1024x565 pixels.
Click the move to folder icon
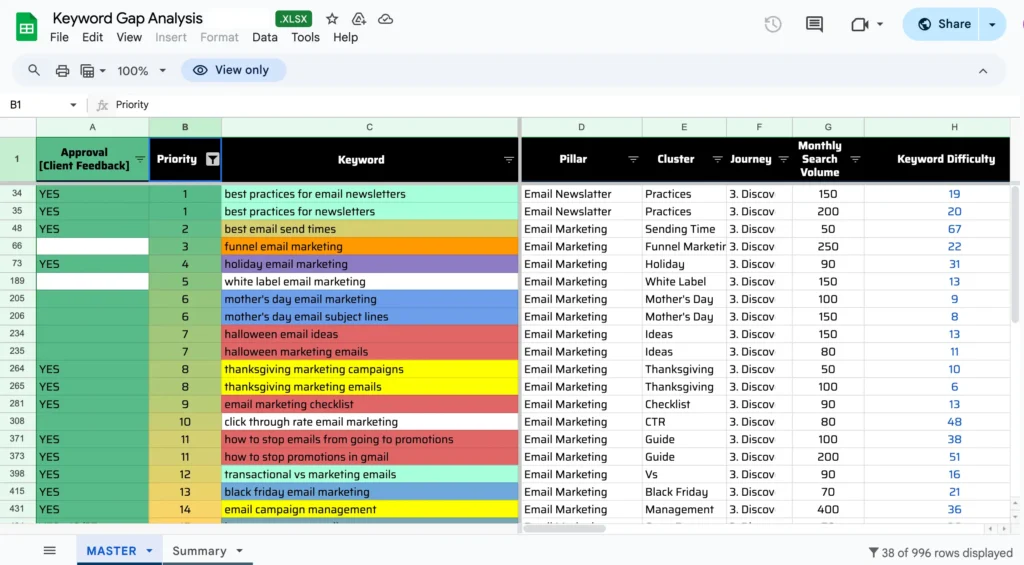[x=359, y=19]
